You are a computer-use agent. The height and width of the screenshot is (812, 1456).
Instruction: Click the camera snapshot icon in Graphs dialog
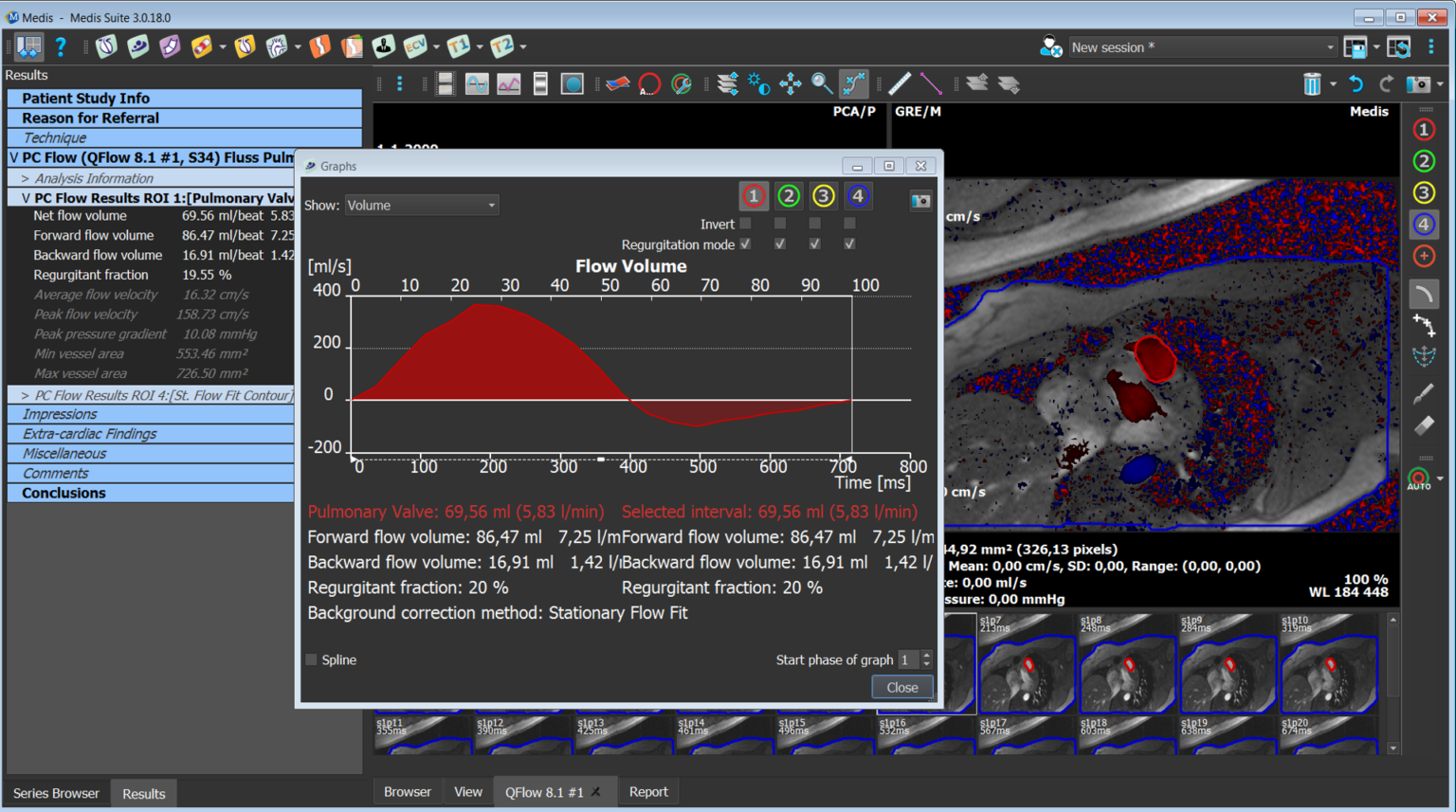[920, 201]
